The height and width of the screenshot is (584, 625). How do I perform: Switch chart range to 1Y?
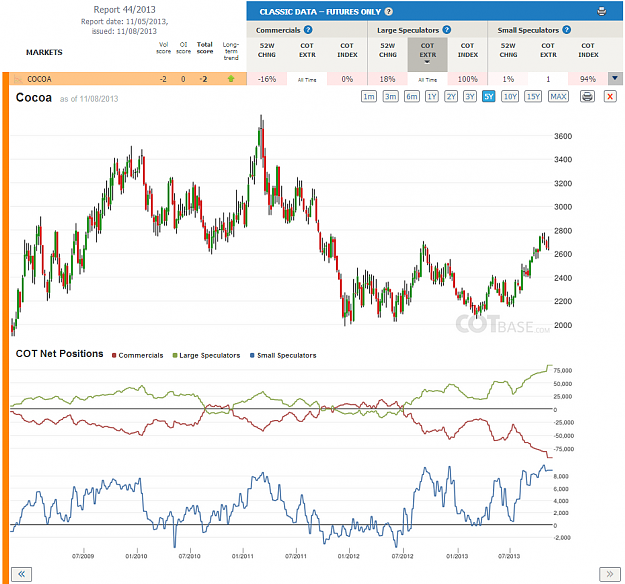click(x=432, y=96)
